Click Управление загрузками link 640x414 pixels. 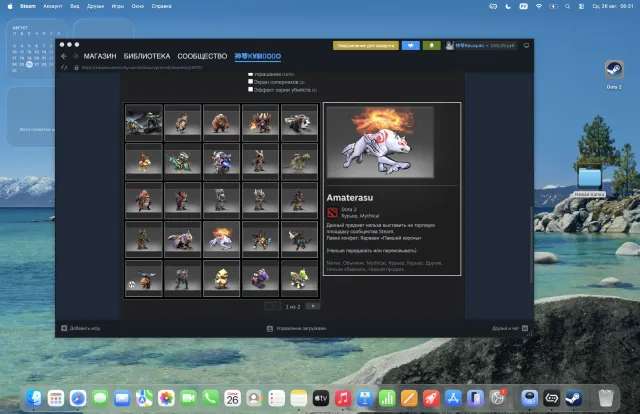click(x=301, y=328)
